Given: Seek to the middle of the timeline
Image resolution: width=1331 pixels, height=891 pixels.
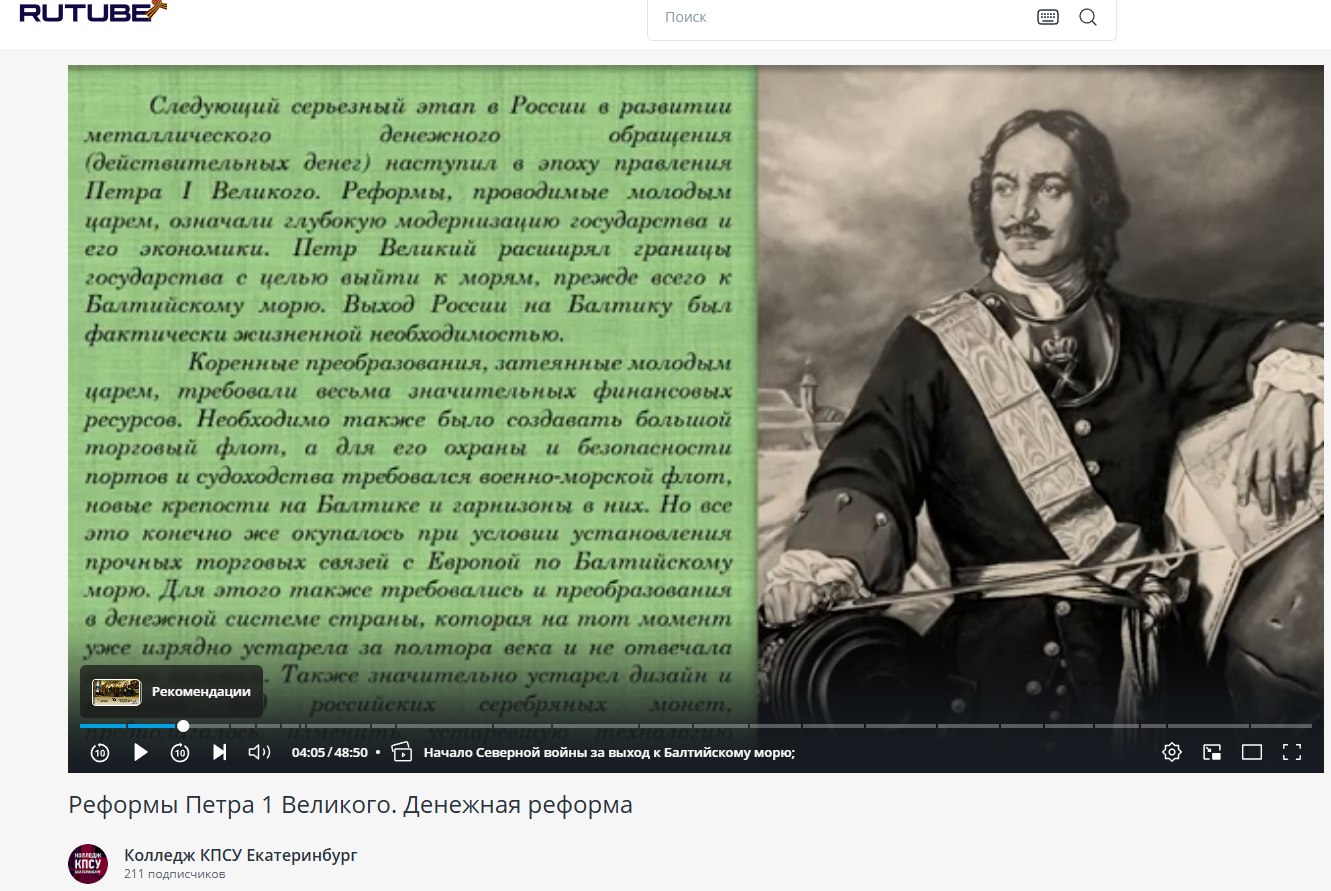Looking at the screenshot, I should (696, 726).
